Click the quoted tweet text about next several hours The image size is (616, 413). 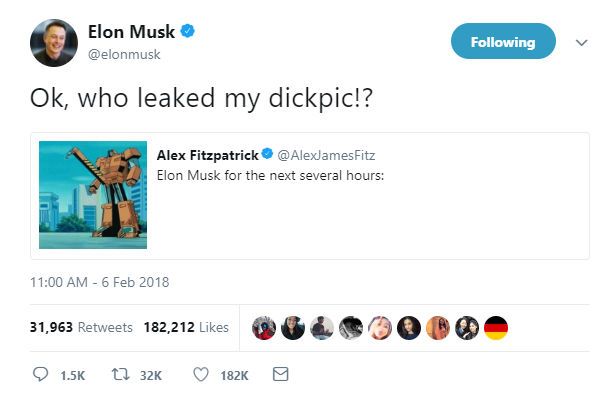tap(258, 175)
